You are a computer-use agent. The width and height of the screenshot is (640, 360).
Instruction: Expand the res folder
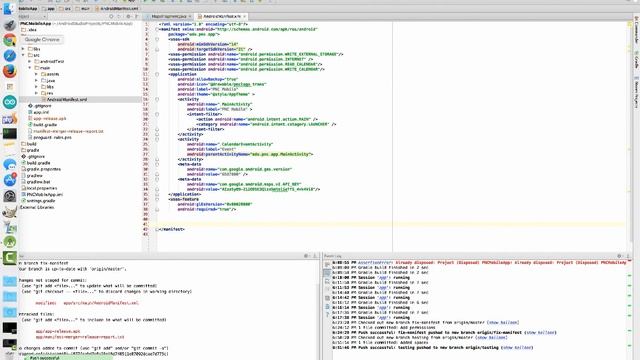36,93
